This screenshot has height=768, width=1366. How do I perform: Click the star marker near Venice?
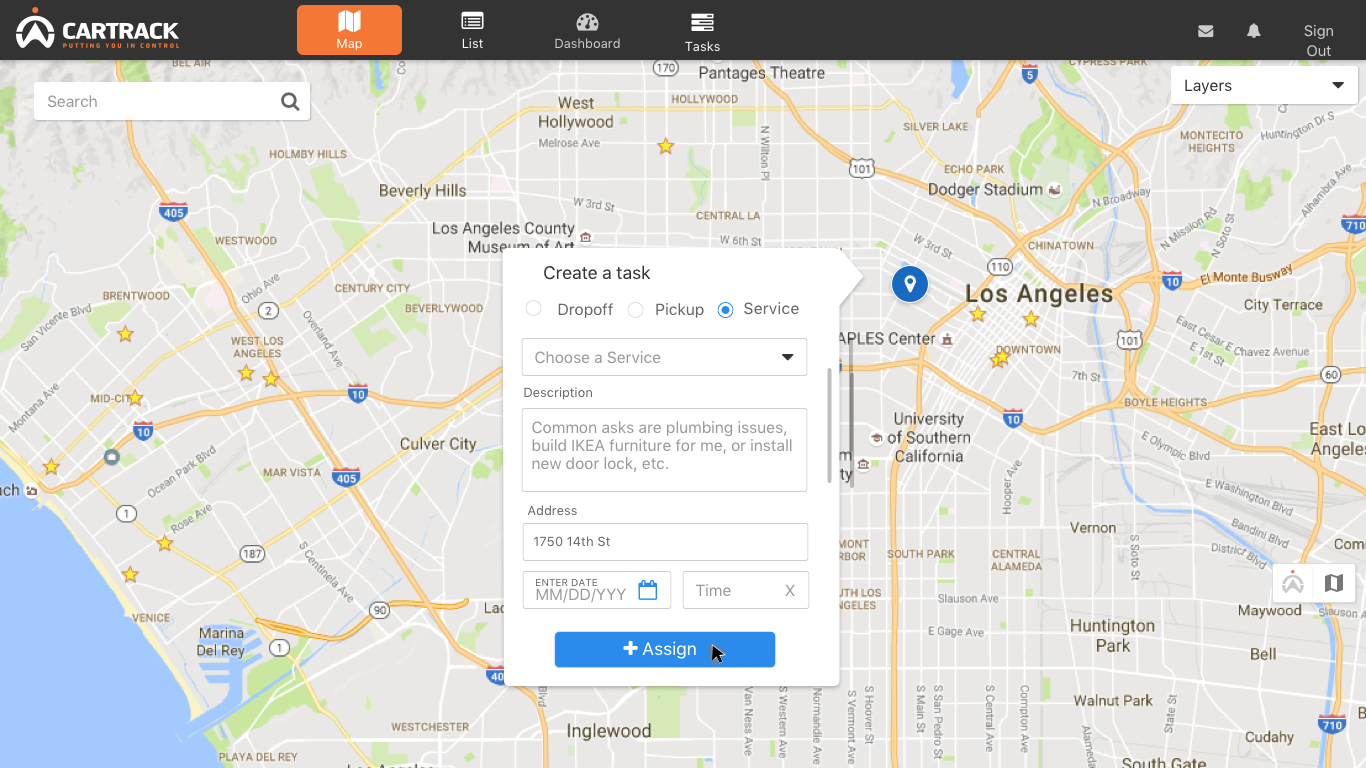130,575
